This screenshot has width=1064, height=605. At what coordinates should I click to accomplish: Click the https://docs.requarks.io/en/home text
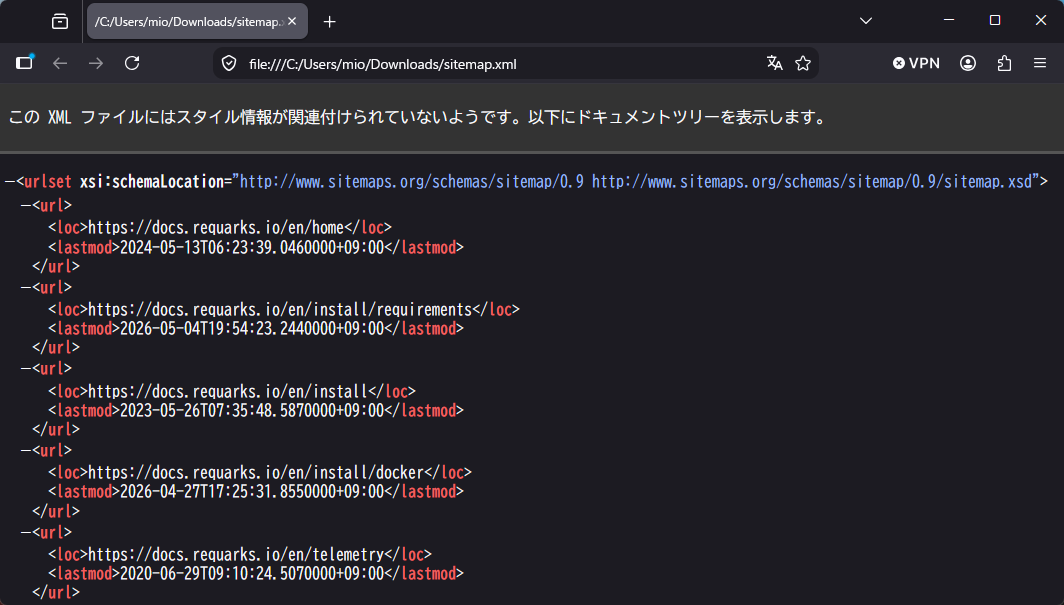216,228
